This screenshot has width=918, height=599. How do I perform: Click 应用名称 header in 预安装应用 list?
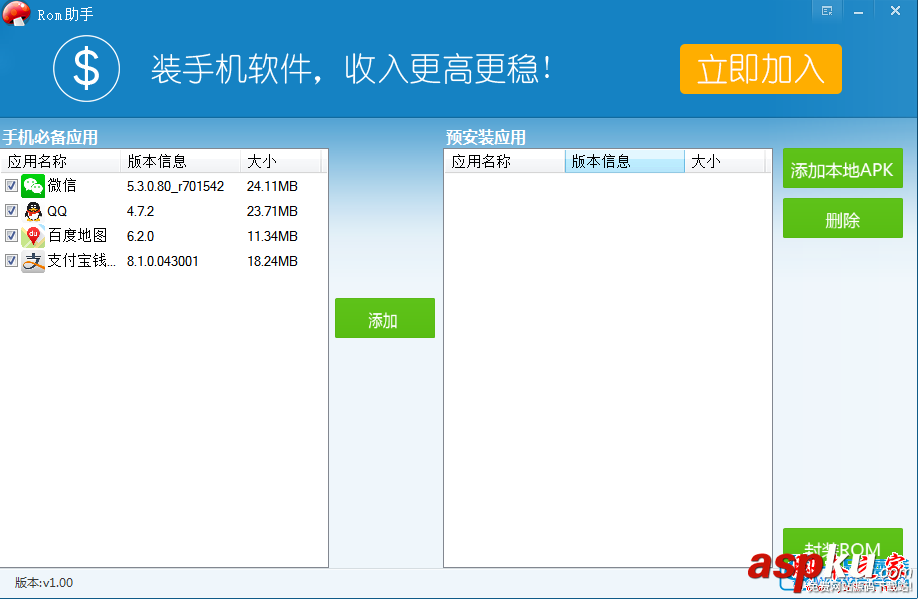pyautogui.click(x=505, y=161)
